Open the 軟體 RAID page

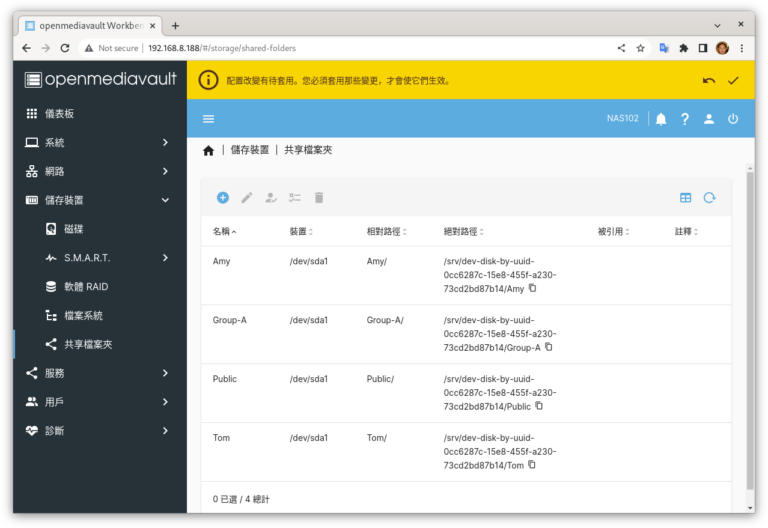(x=100, y=287)
